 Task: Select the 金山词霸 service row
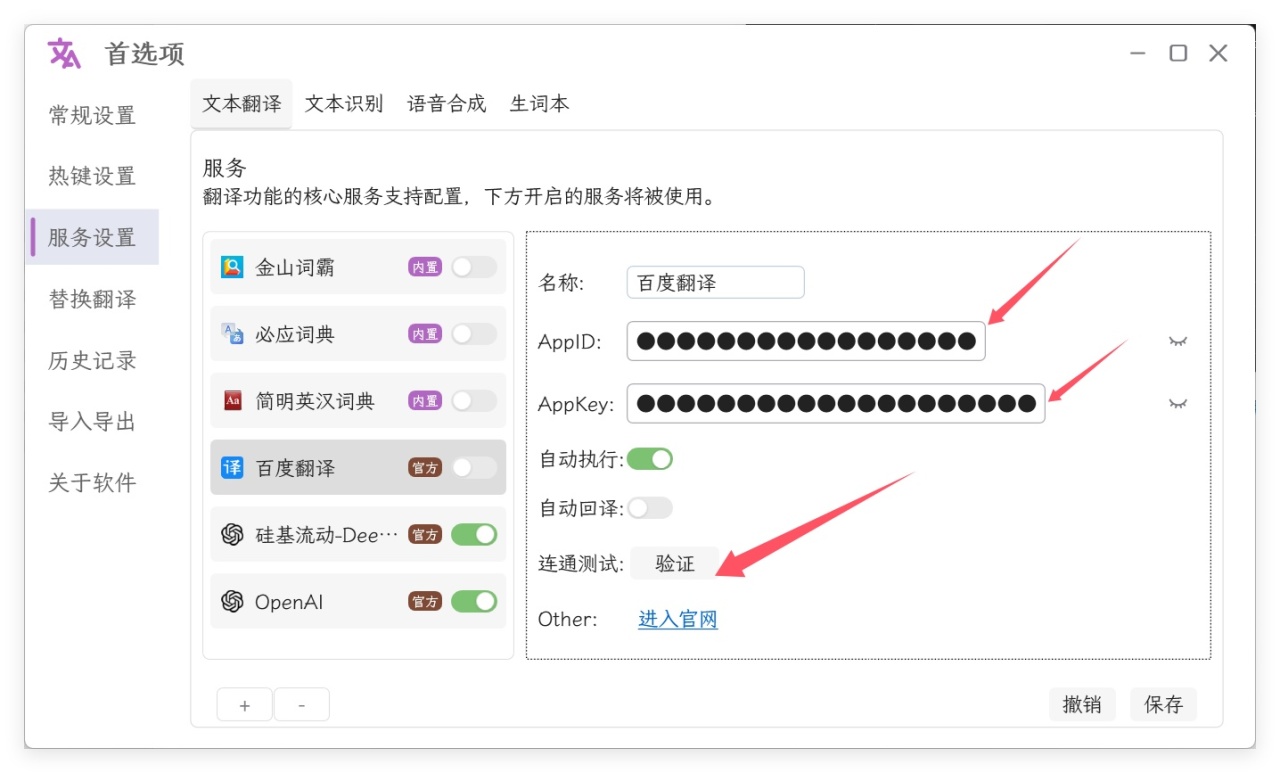click(x=358, y=267)
